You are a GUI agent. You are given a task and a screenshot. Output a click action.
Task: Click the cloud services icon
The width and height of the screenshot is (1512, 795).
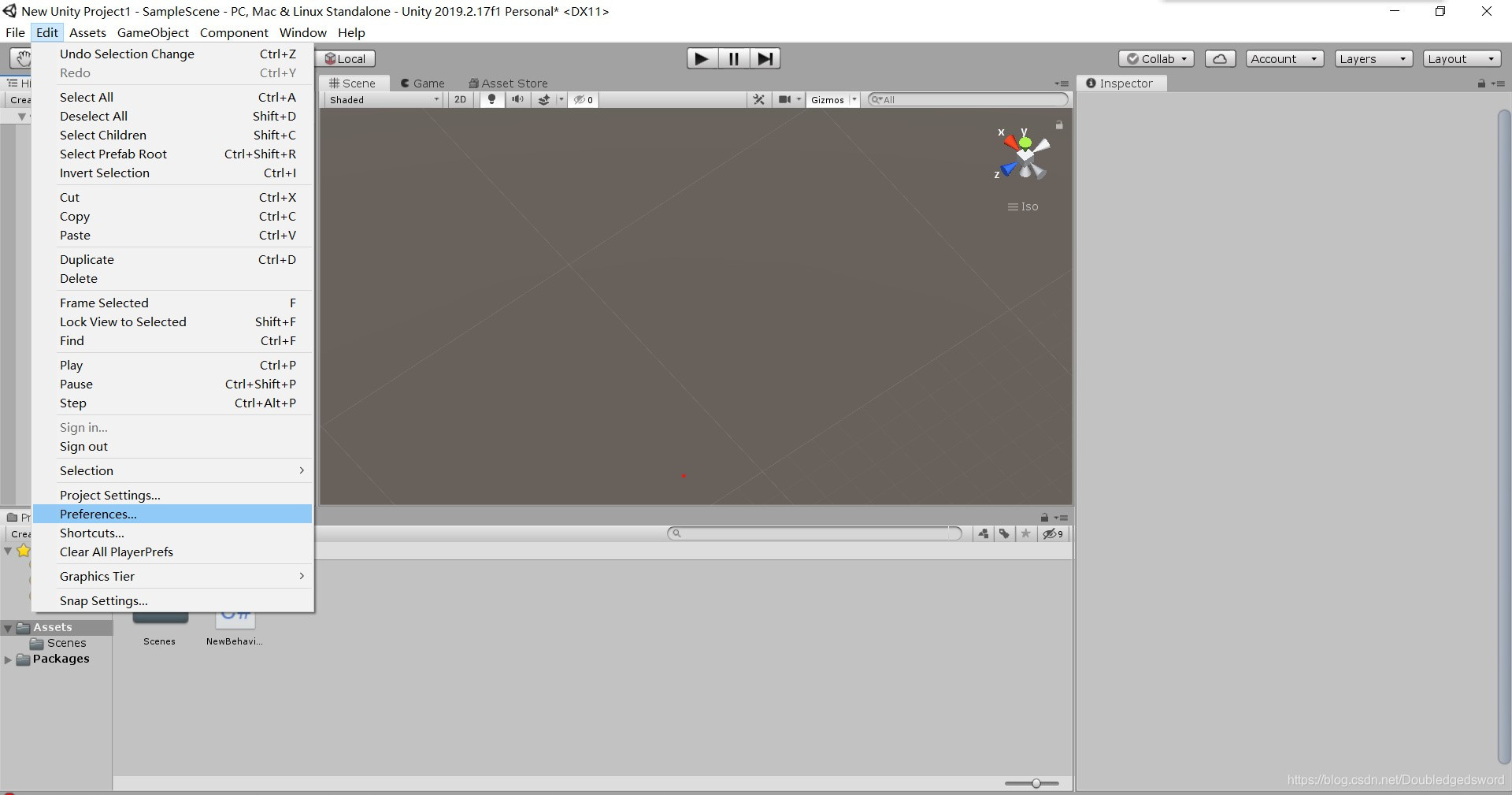coord(1220,58)
